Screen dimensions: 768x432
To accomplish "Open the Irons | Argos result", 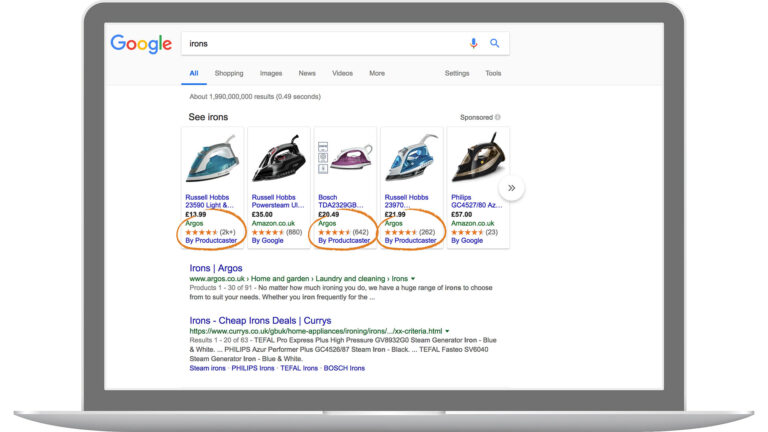I will click(x=216, y=268).
